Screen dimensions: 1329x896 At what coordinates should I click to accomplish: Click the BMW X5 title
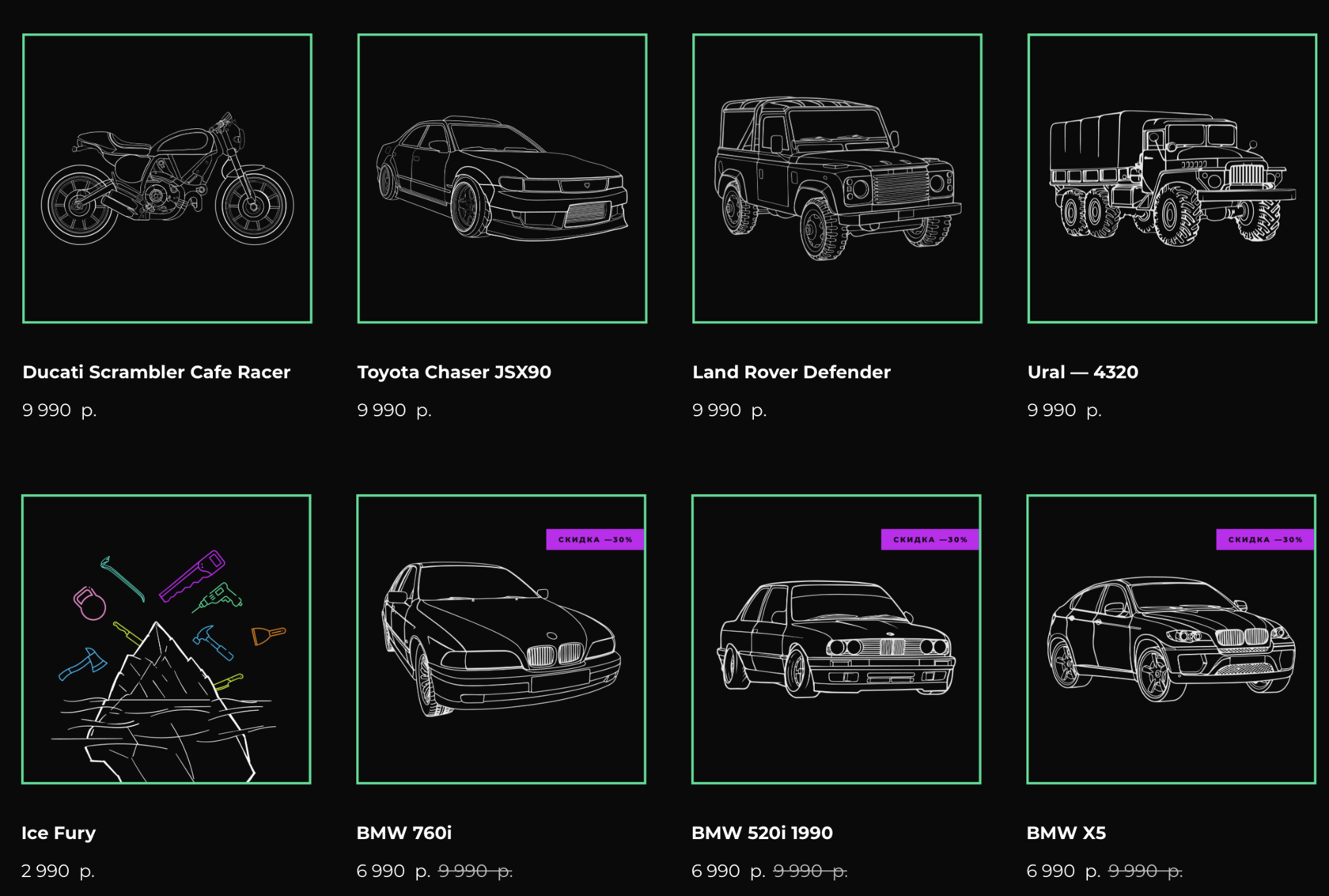[1066, 833]
